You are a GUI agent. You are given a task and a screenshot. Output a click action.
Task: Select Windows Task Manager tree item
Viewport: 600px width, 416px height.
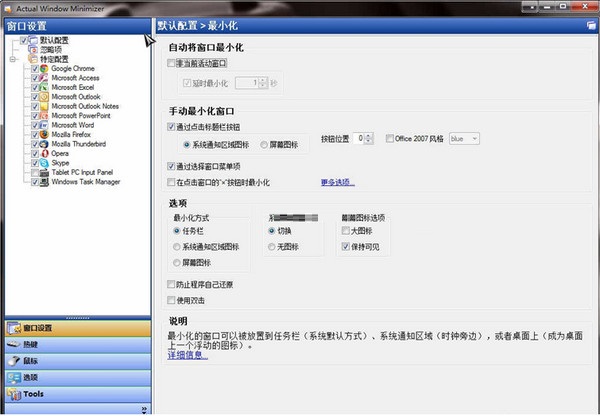(86, 182)
